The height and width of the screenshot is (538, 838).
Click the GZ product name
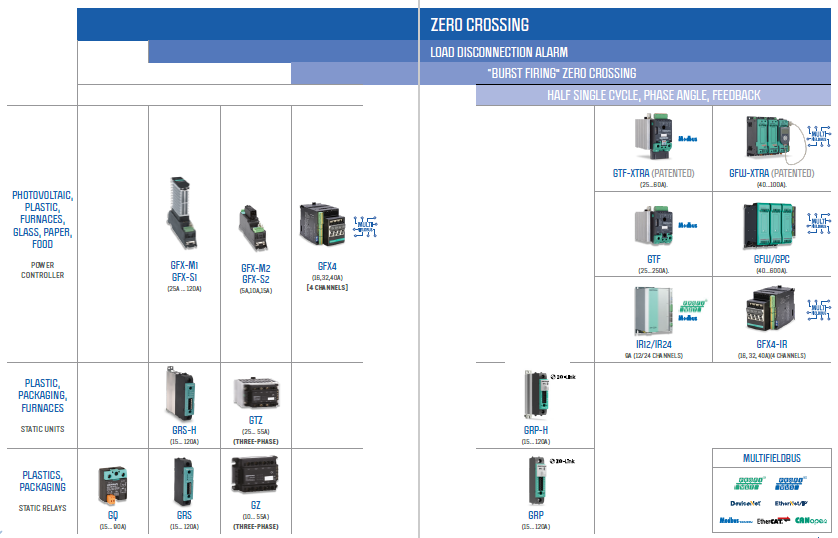pos(255,505)
